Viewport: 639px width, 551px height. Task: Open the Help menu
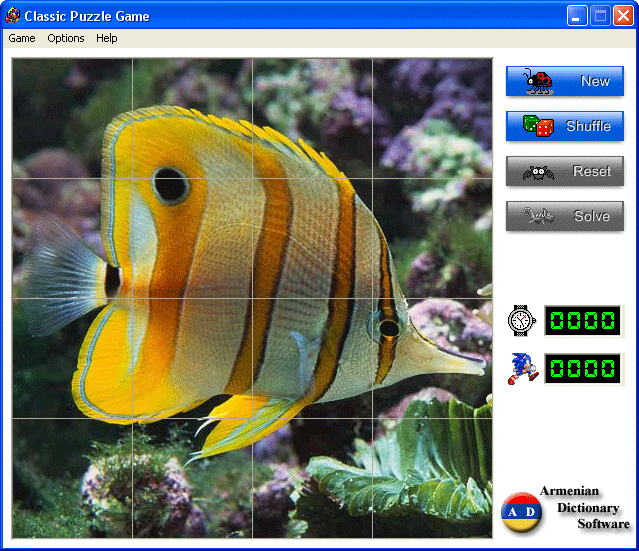click(x=107, y=38)
